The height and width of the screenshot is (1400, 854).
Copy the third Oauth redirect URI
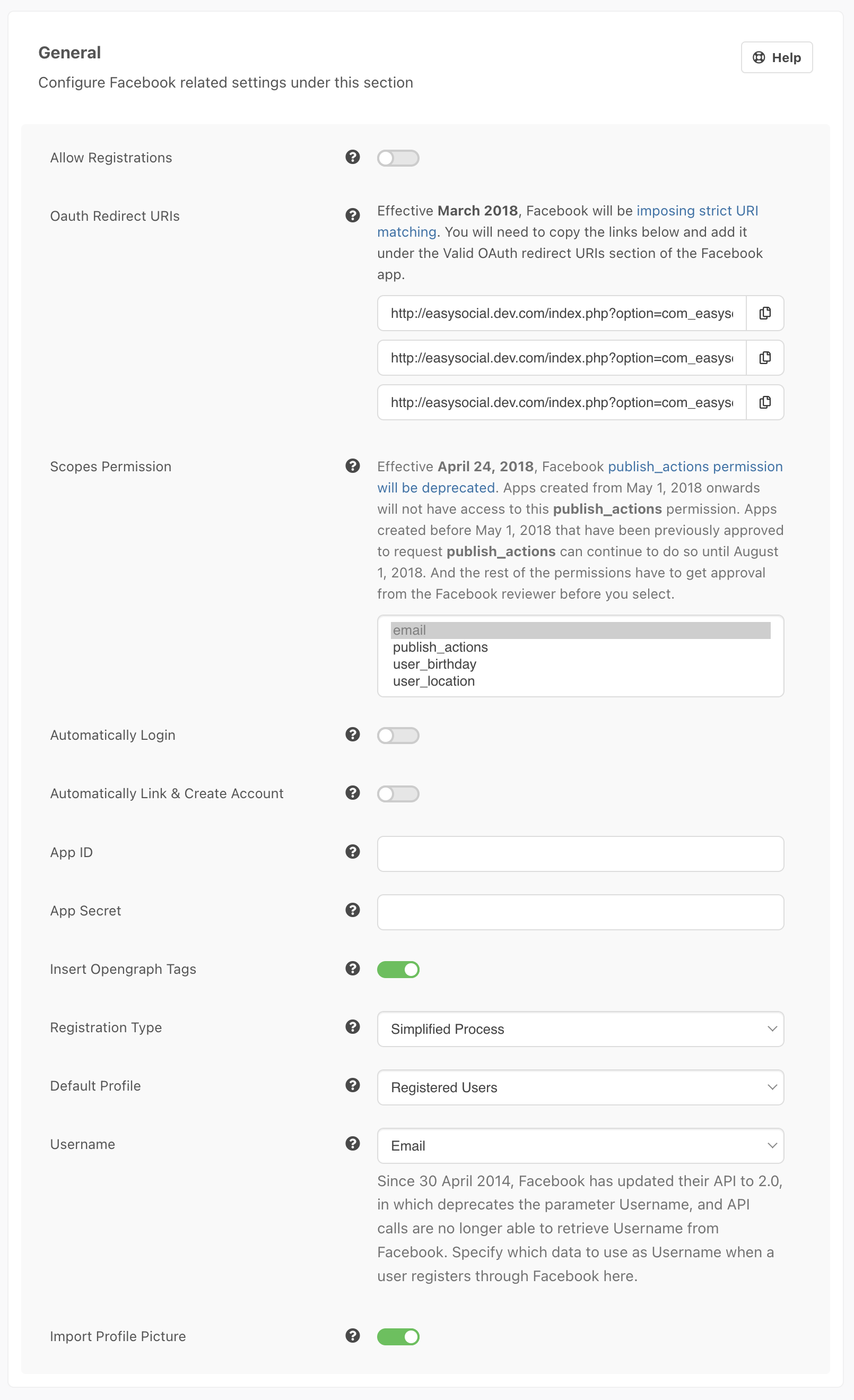[x=765, y=402]
